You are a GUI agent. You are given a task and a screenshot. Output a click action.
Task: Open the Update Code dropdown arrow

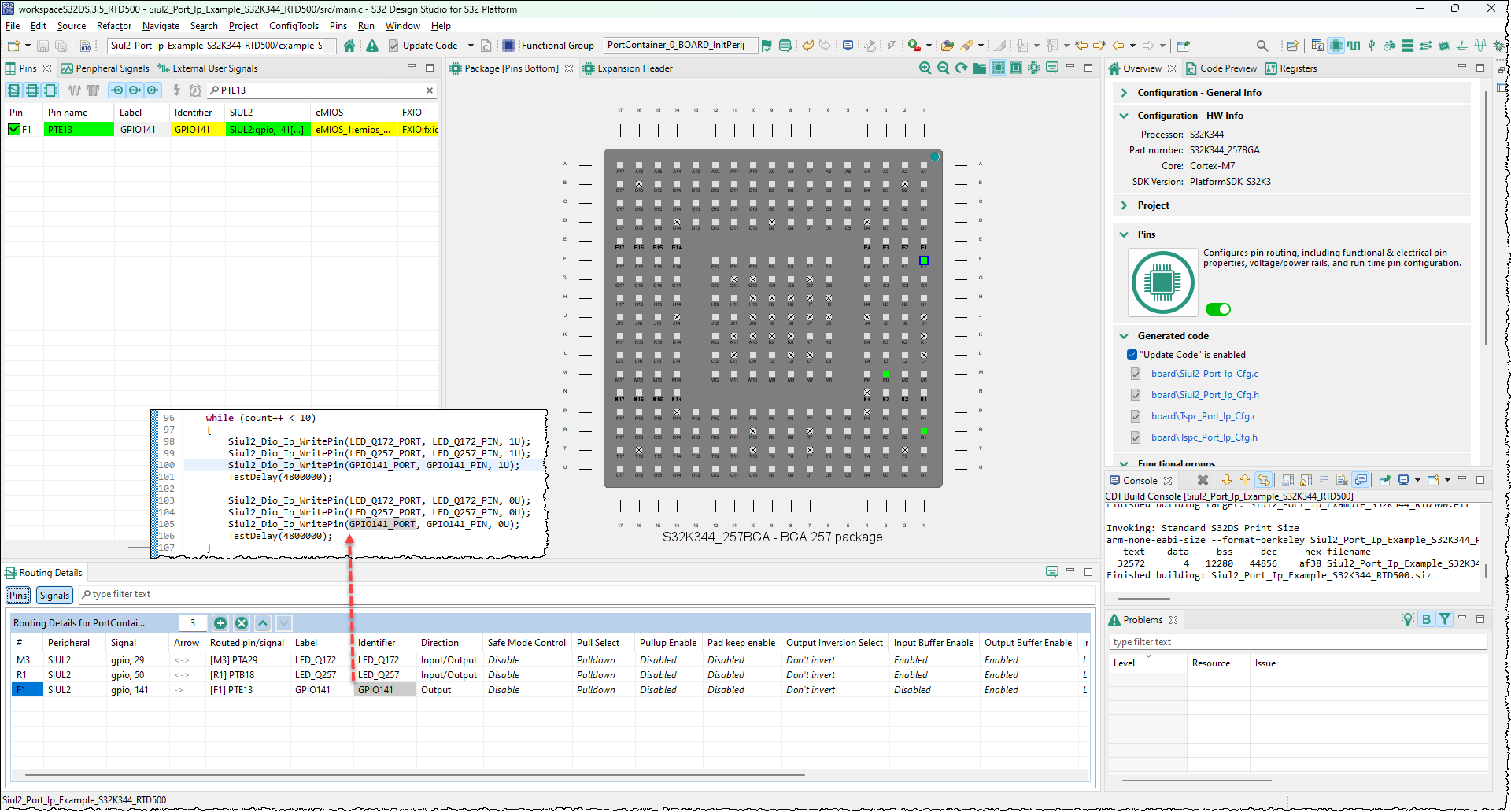pos(470,45)
